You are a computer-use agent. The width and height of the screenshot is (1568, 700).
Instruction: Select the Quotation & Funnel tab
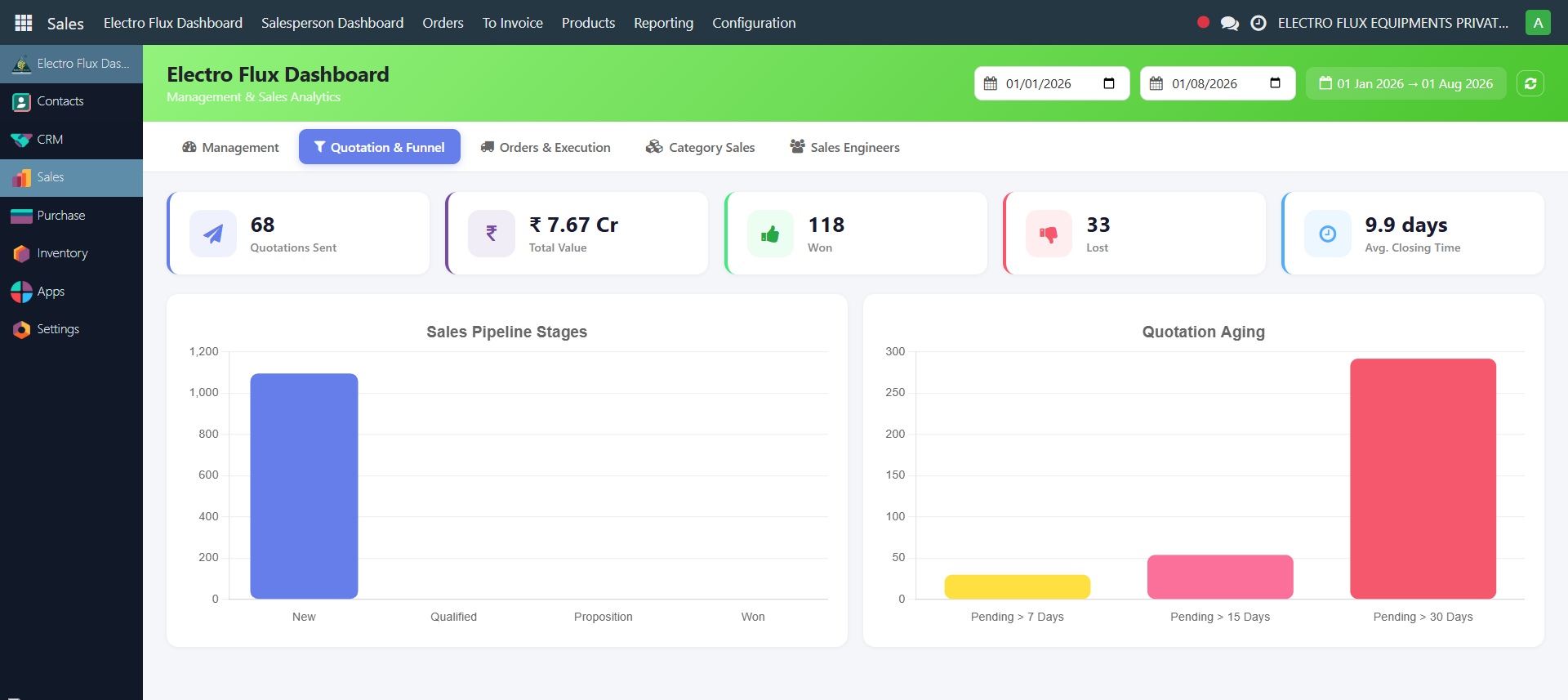tap(380, 147)
